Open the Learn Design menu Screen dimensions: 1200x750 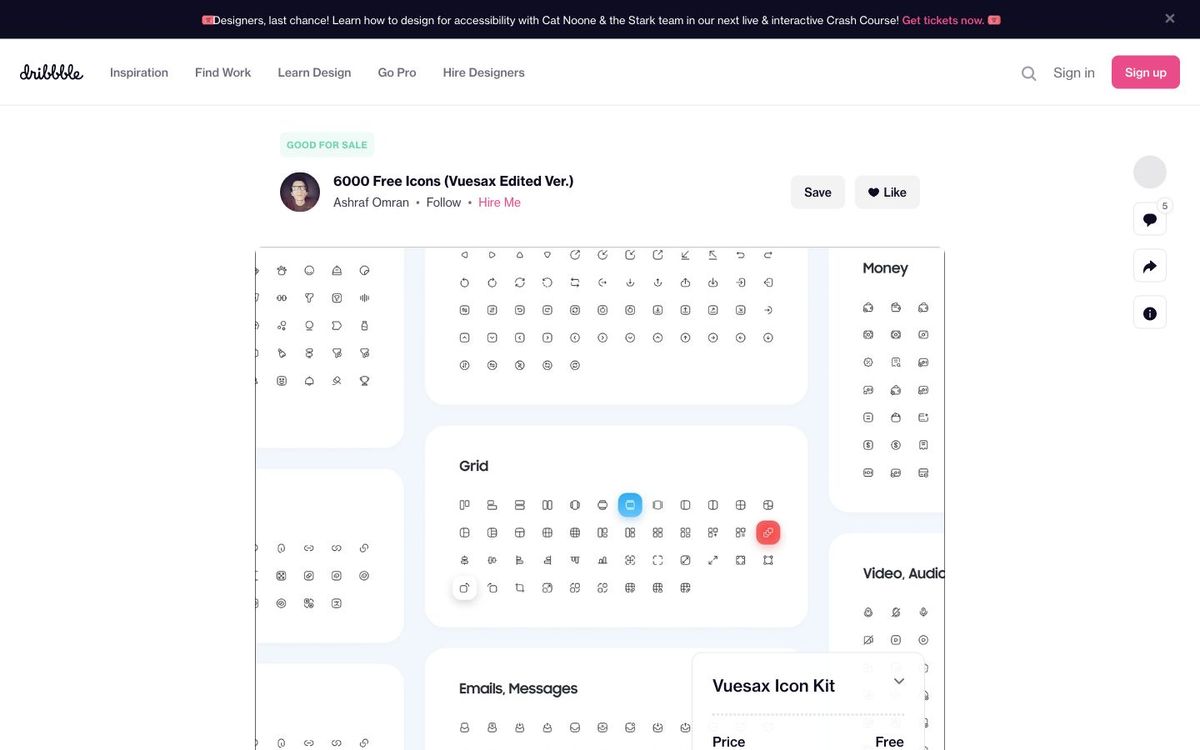click(314, 73)
